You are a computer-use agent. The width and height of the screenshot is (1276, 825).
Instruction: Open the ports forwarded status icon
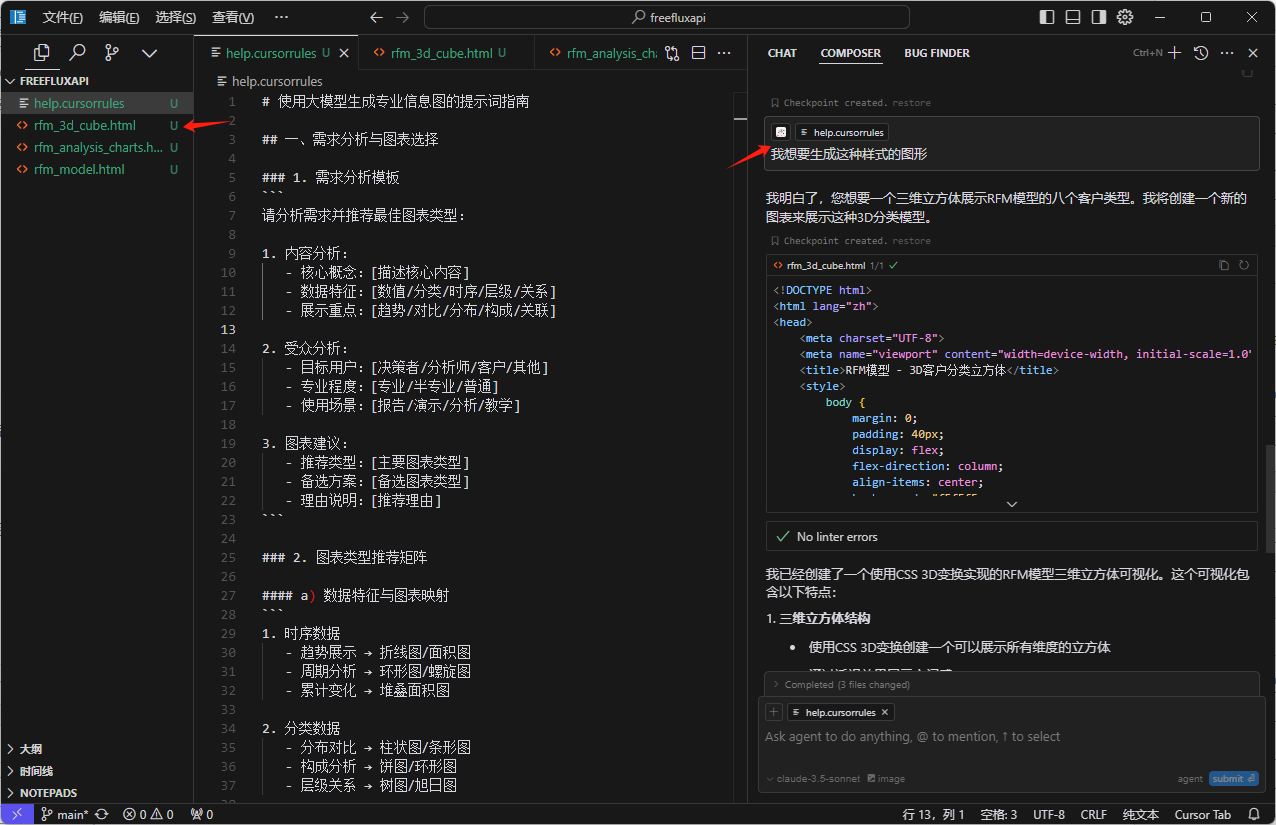tap(201, 814)
